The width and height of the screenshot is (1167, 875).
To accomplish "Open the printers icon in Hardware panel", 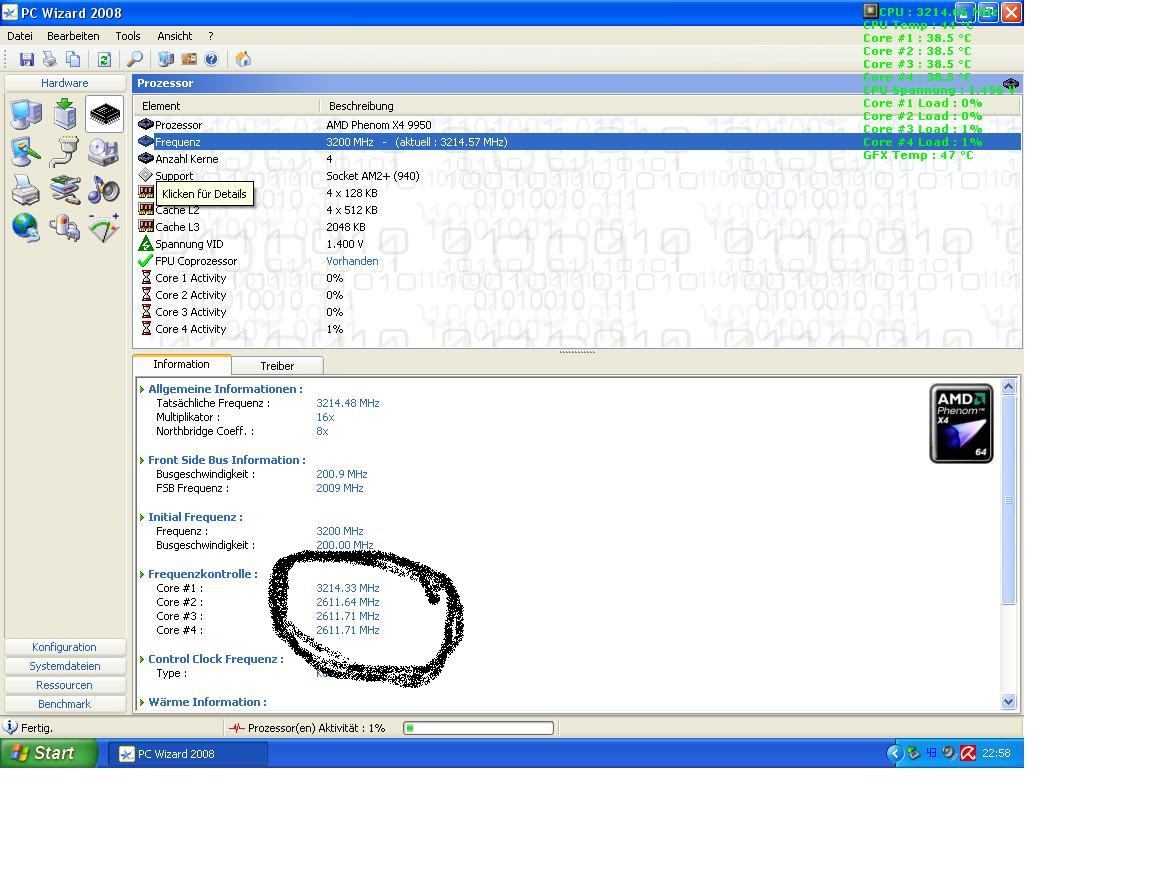I will (26, 190).
